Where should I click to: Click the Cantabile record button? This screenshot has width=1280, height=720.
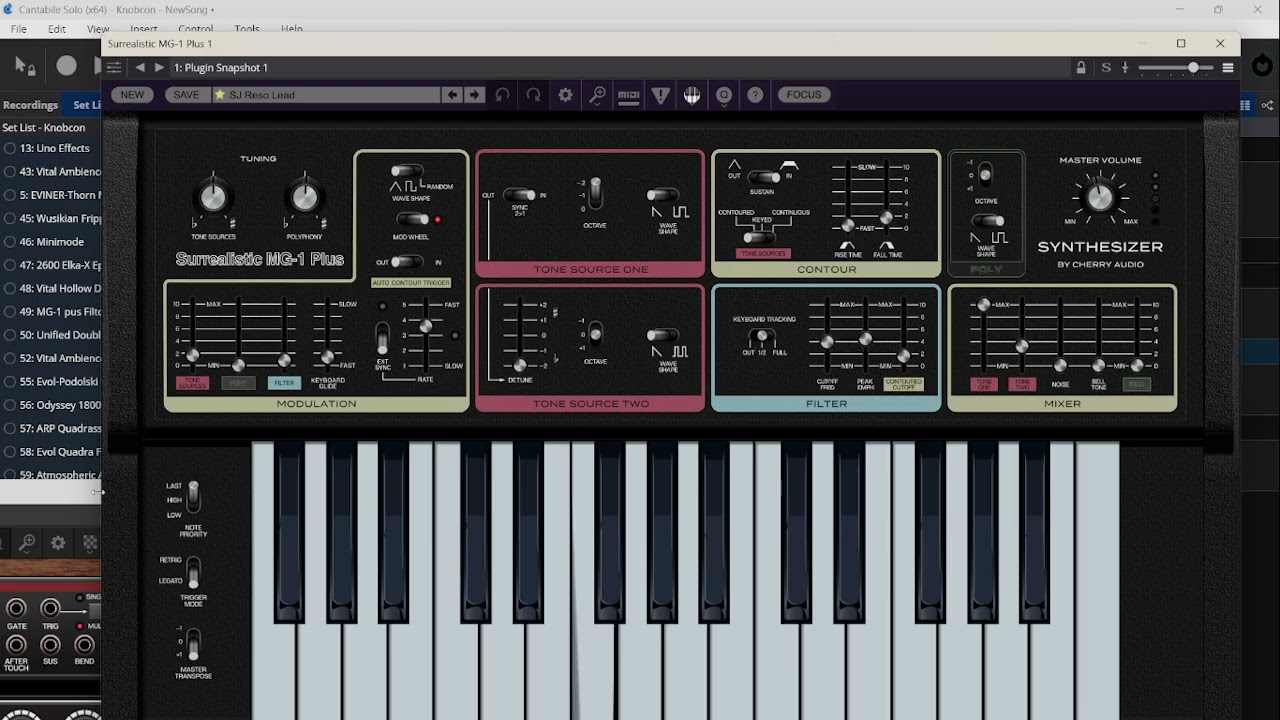point(66,66)
